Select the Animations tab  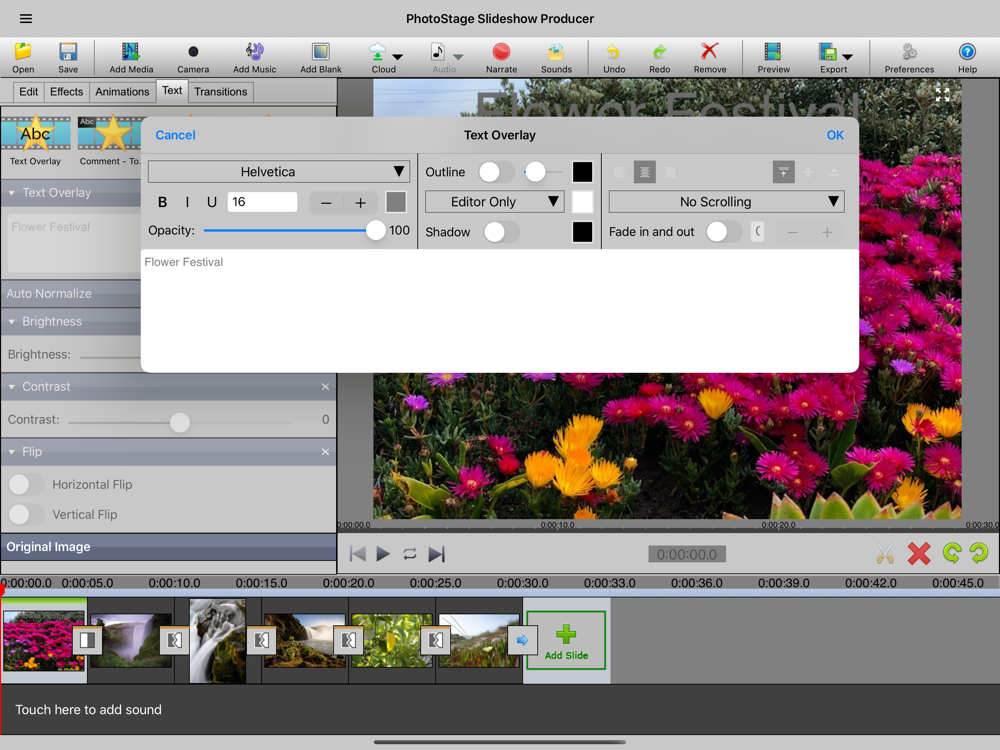(x=122, y=92)
